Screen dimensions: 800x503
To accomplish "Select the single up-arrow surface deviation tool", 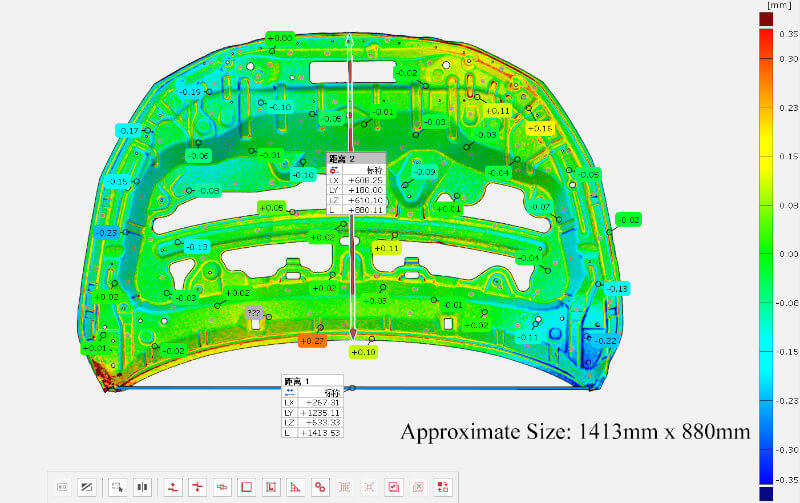I will (173, 487).
